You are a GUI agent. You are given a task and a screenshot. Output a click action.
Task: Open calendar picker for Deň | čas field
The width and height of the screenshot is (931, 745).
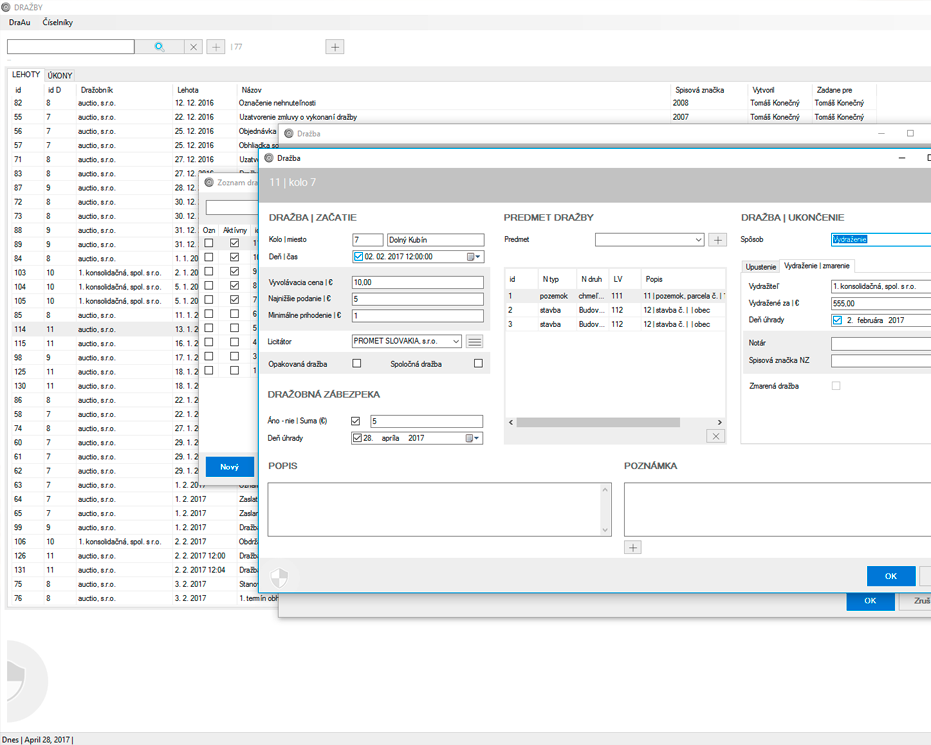pos(473,257)
